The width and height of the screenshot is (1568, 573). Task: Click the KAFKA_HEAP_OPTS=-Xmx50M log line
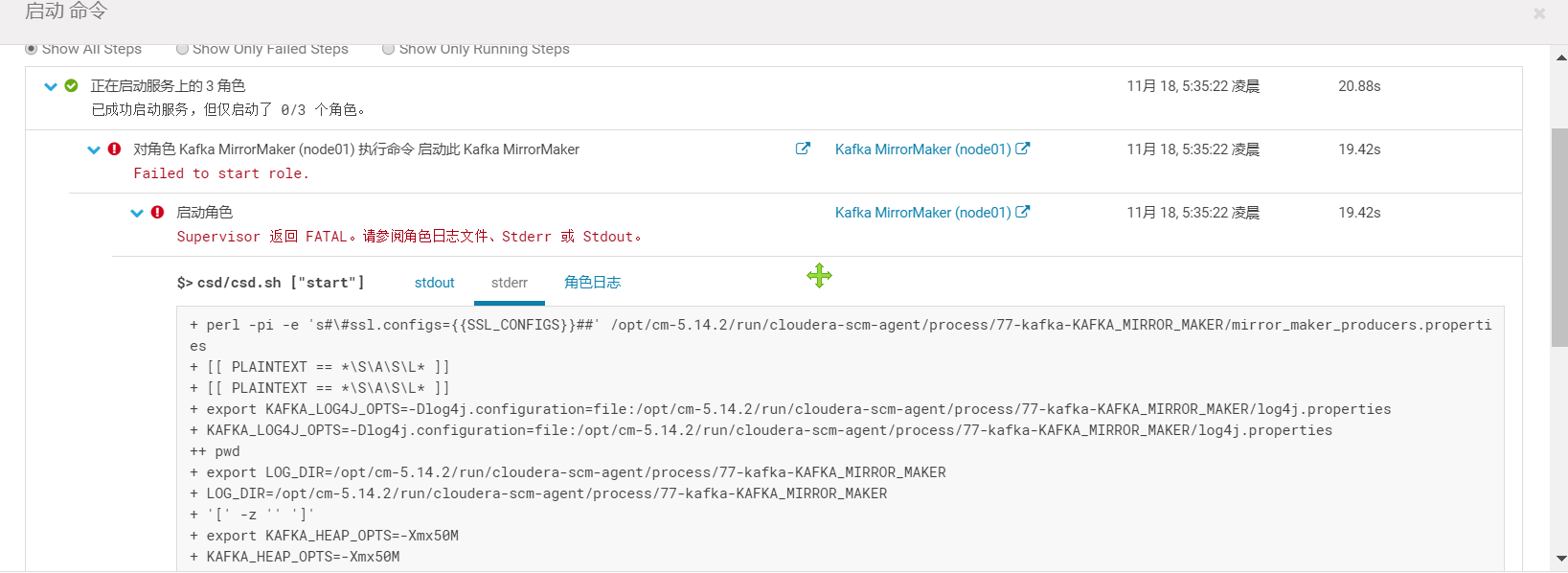[295, 557]
